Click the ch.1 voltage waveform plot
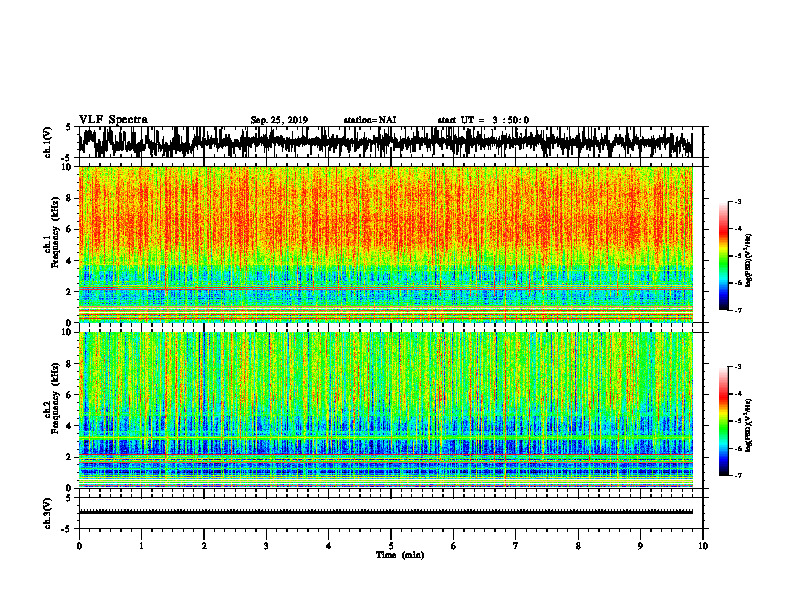 coord(390,142)
